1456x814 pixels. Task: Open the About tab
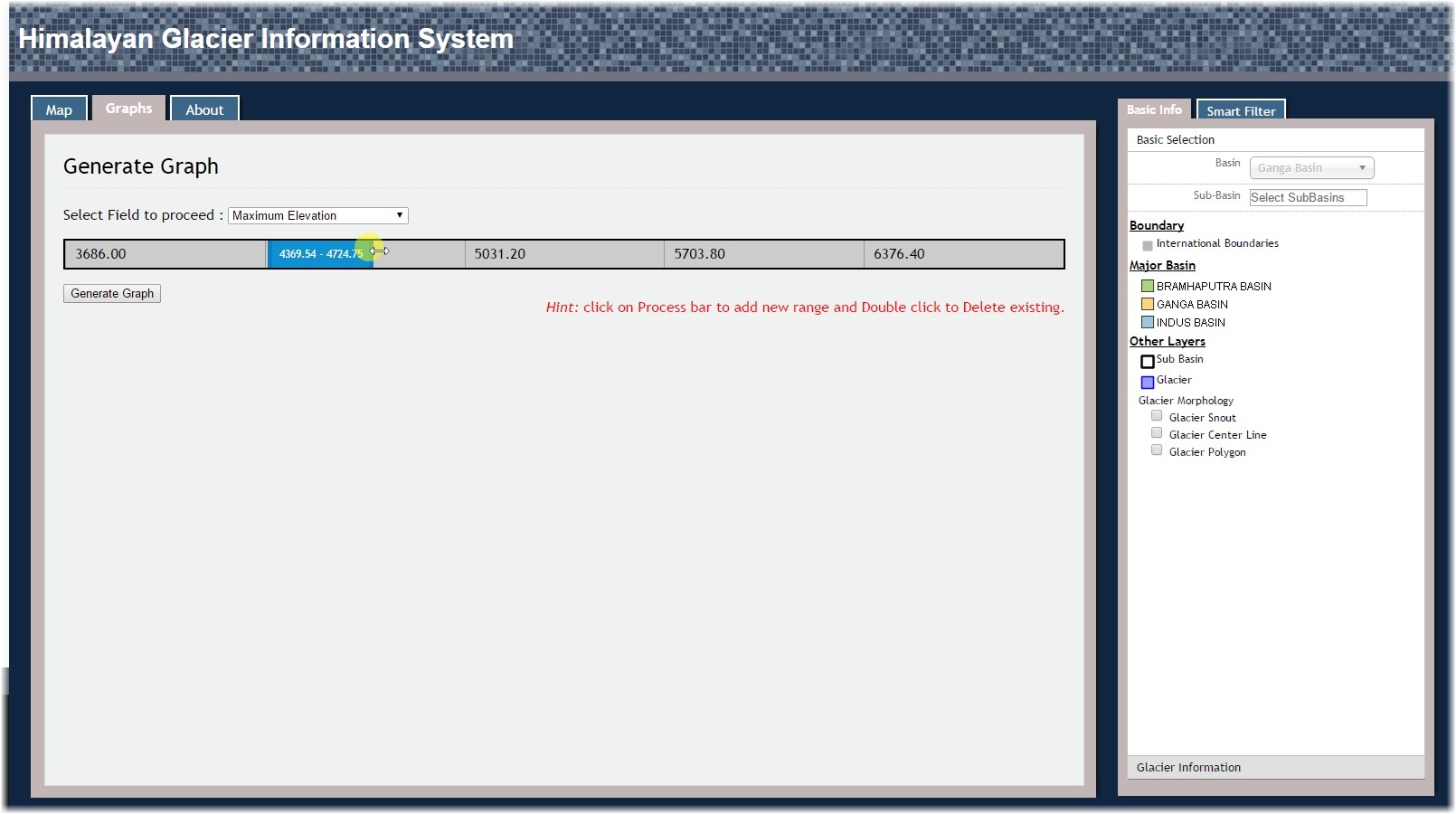pos(204,109)
